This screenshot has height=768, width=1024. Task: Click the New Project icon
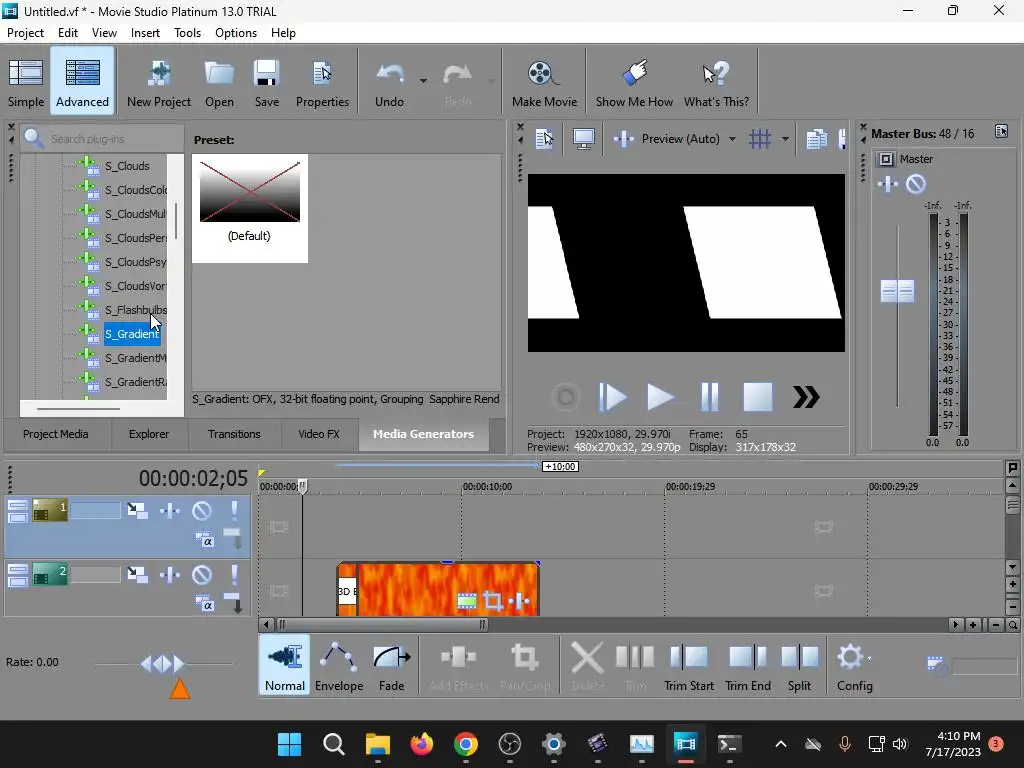pos(159,83)
